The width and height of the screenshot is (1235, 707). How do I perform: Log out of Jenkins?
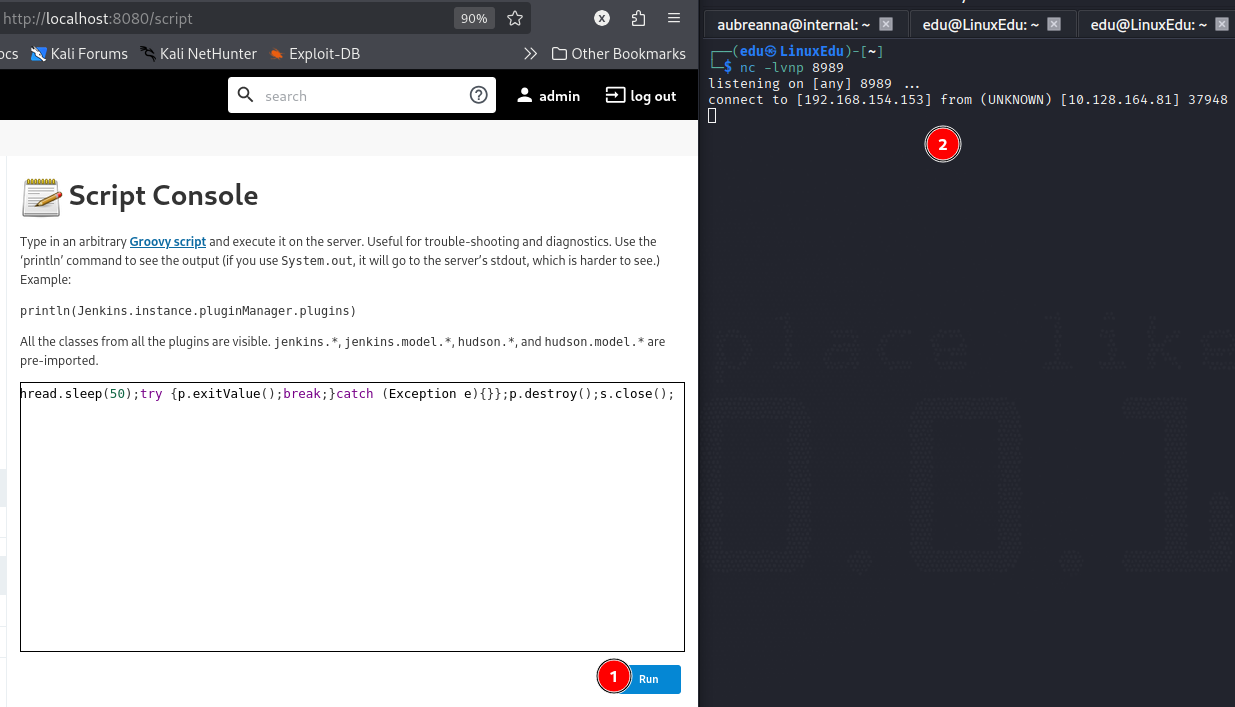point(641,96)
